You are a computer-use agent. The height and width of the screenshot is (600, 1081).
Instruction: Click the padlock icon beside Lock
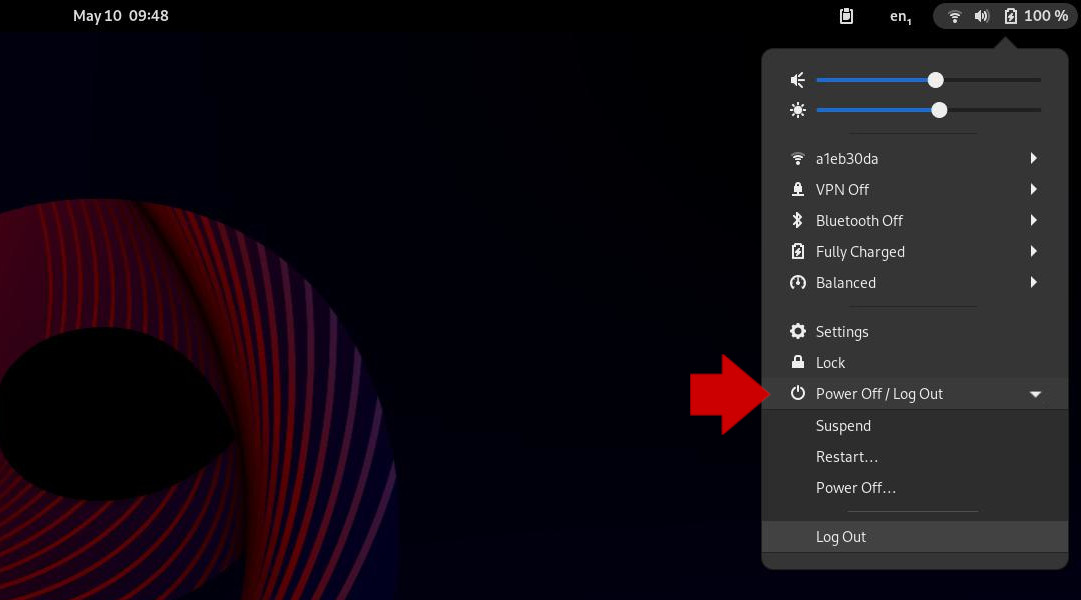[x=797, y=362]
